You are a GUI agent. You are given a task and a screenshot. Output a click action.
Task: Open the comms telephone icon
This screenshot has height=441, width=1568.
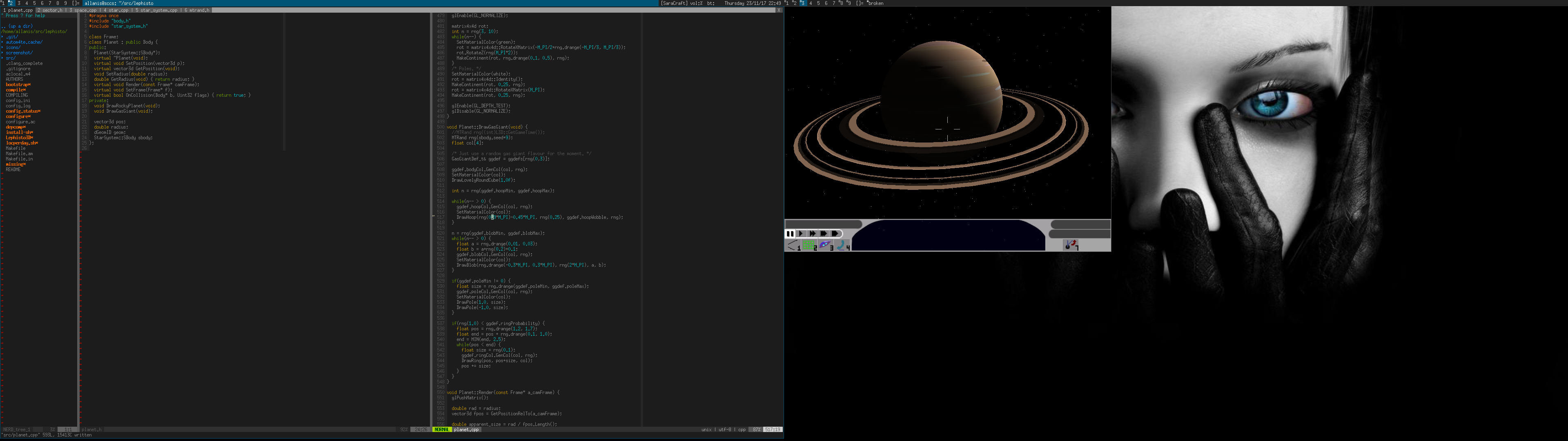(x=842, y=245)
